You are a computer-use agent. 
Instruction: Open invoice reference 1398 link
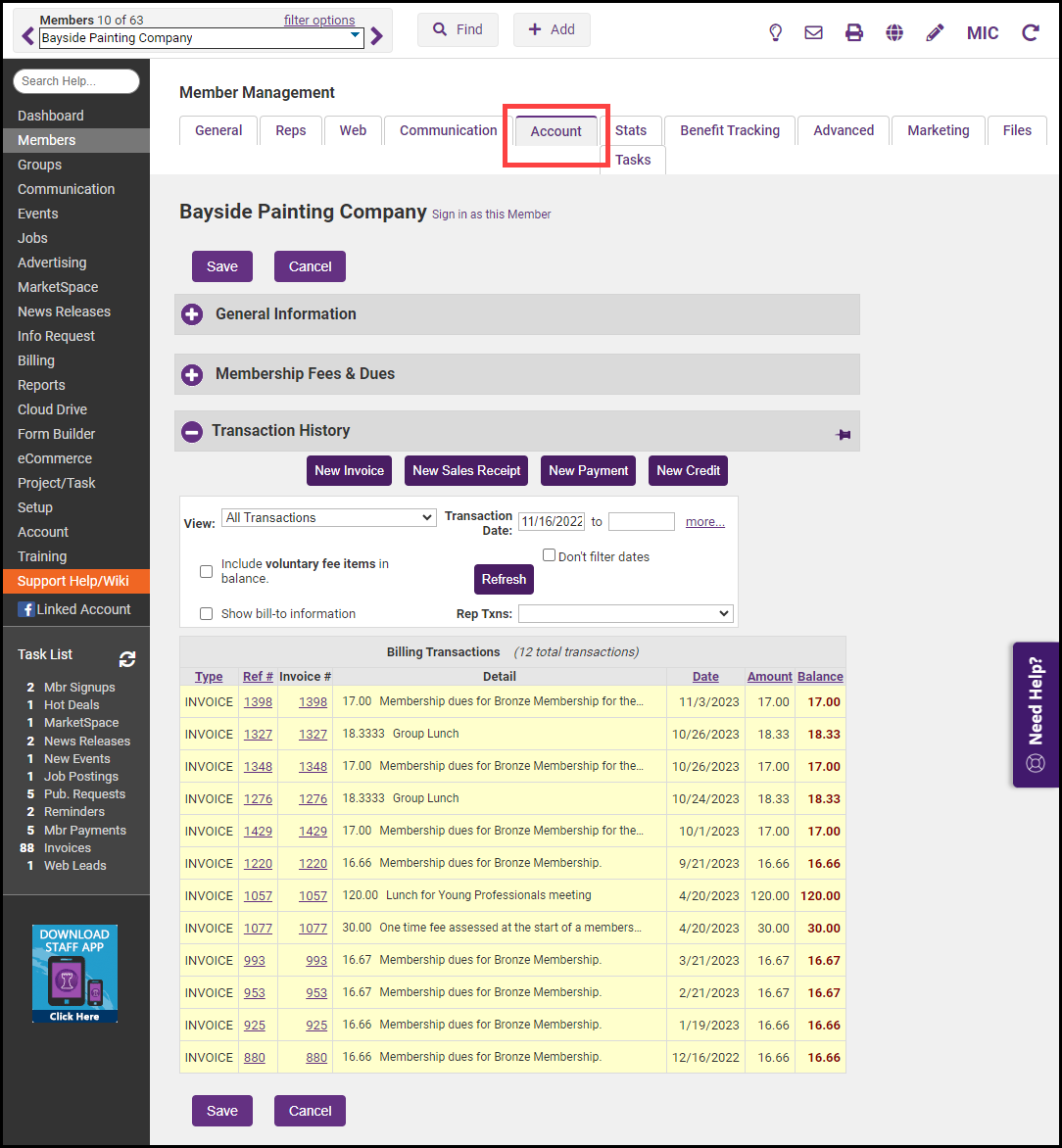click(258, 701)
